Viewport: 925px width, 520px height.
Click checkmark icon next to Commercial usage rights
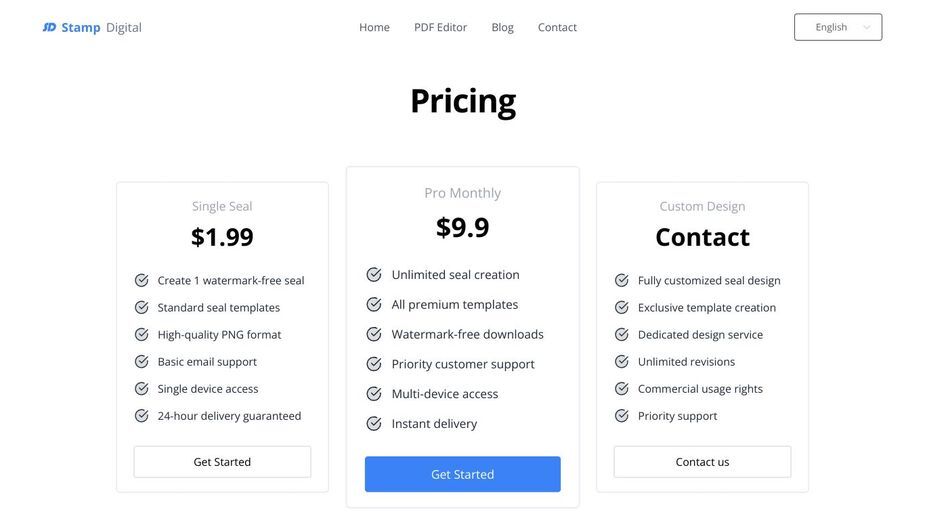622,389
